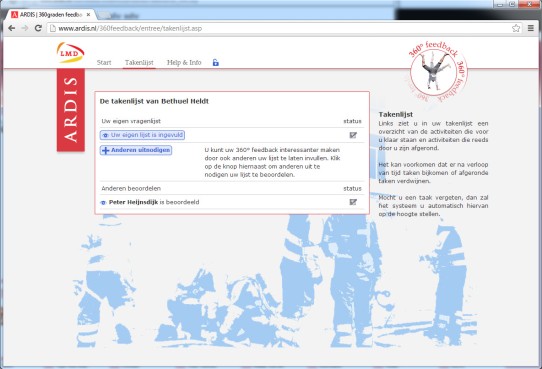
Task: Open the Chrome hamburger menu
Action: 531,28
